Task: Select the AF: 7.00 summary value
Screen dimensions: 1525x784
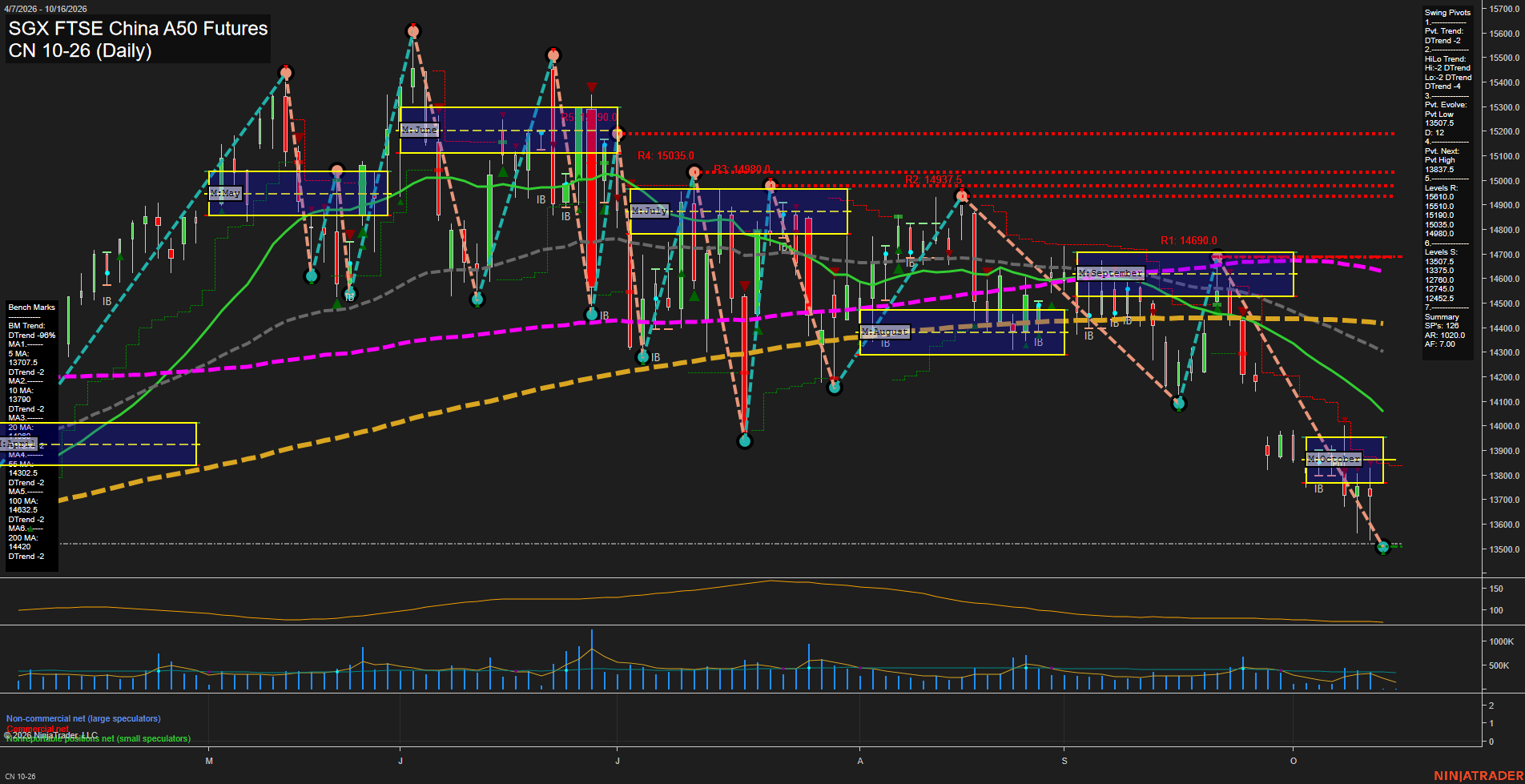Action: (1440, 344)
